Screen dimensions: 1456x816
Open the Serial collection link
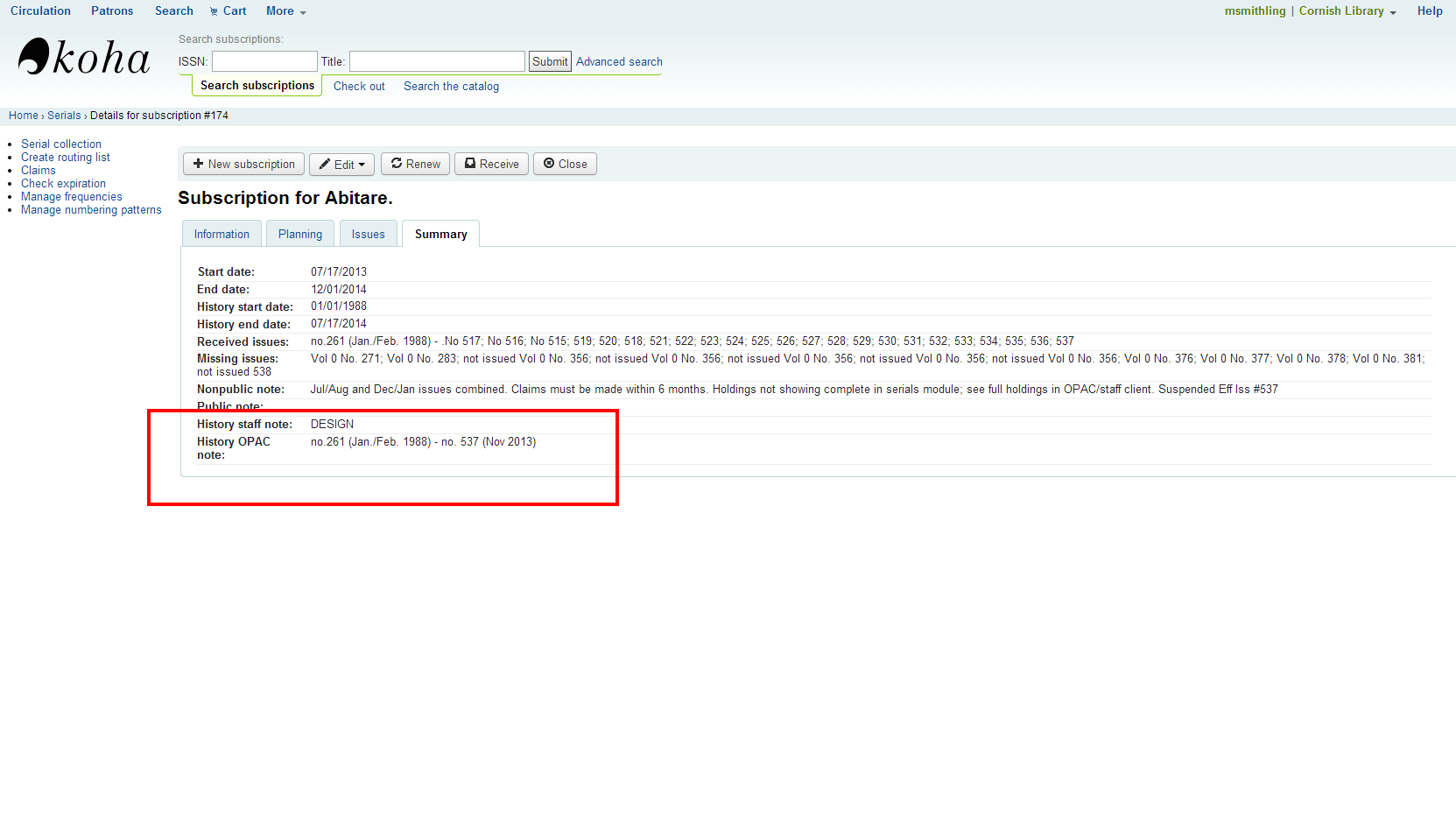pyautogui.click(x=61, y=144)
